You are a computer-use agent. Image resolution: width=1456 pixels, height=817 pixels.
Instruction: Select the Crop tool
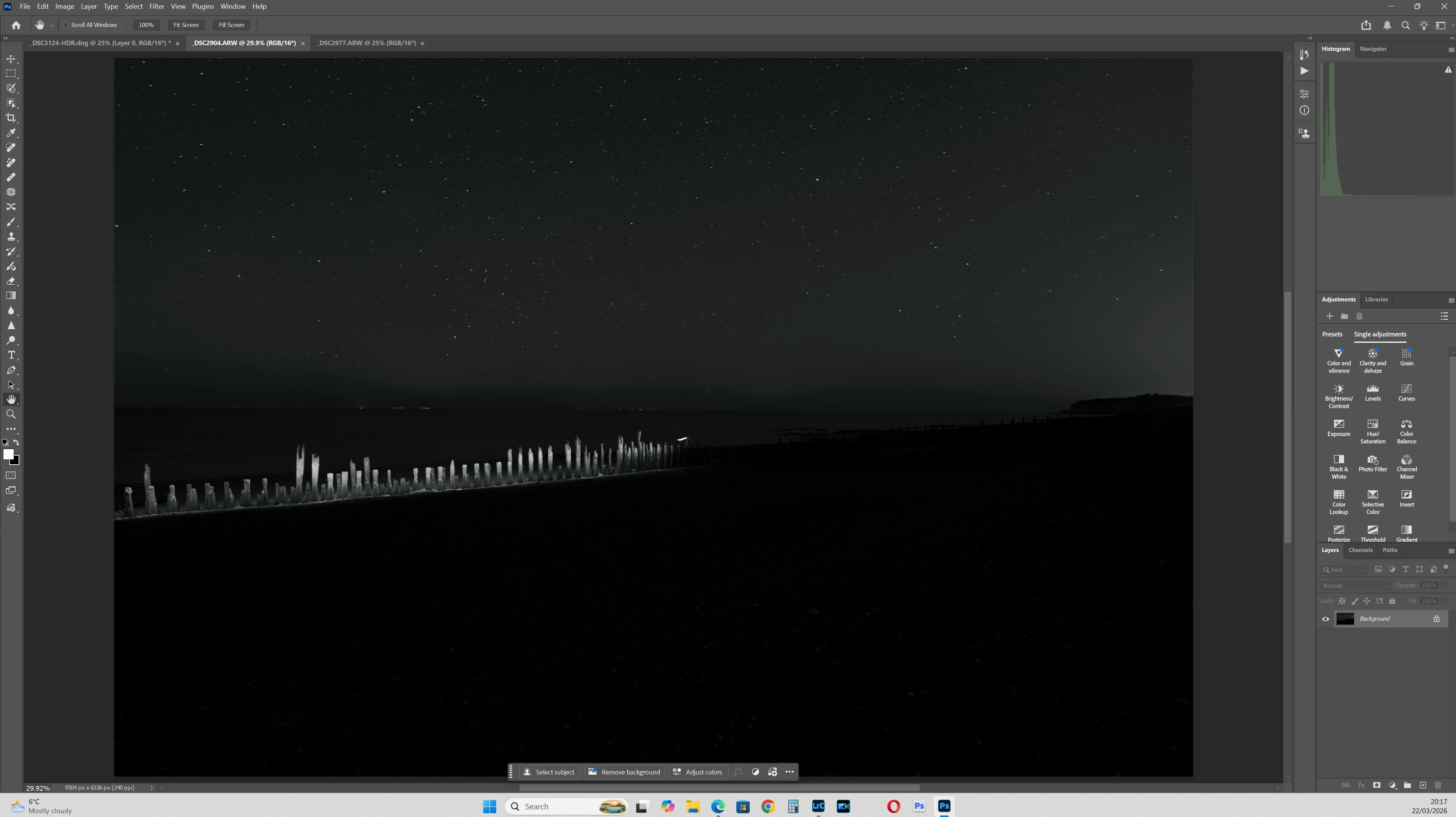[x=11, y=118]
